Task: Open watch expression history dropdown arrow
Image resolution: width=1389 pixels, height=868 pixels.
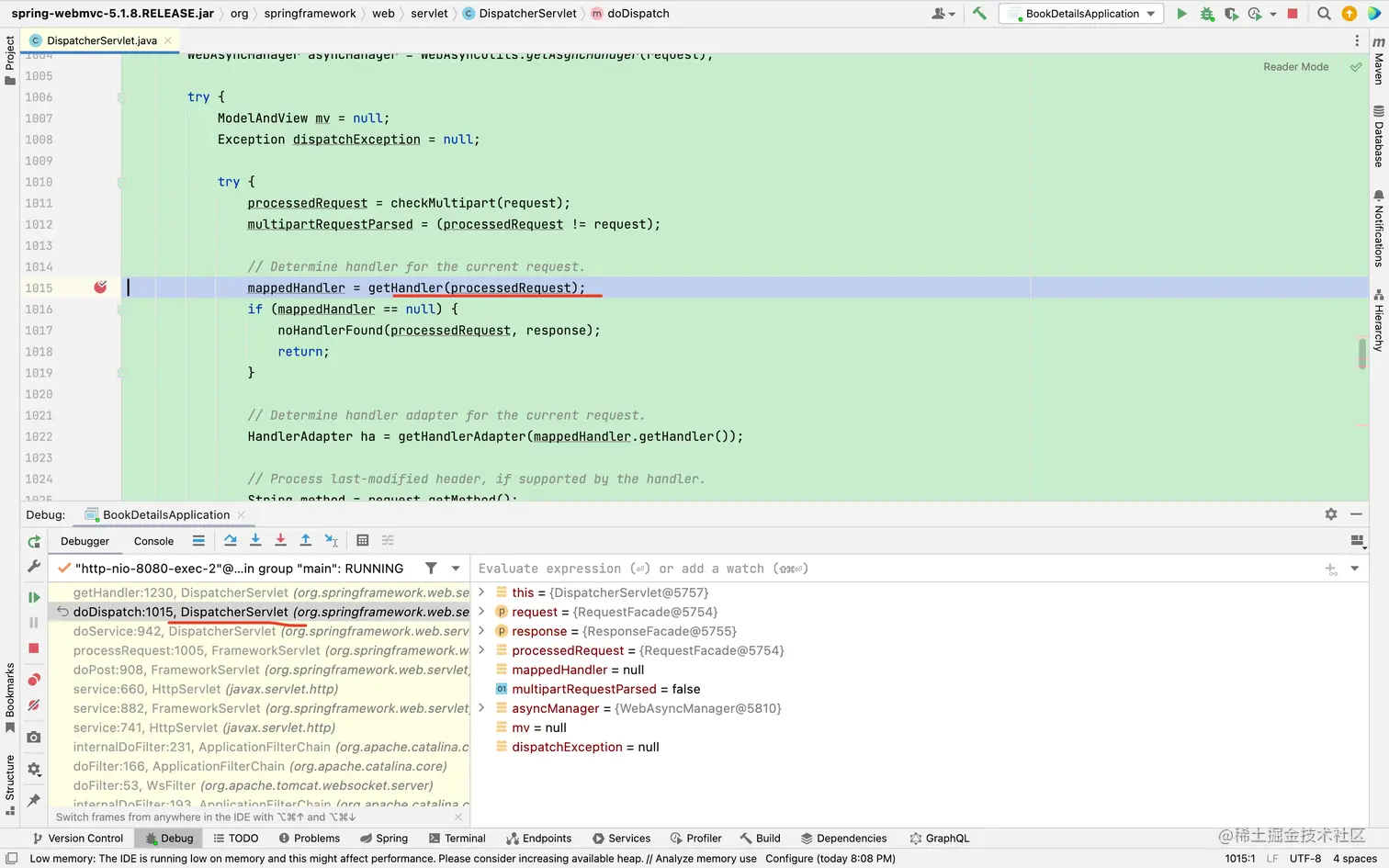Action: (x=1355, y=569)
